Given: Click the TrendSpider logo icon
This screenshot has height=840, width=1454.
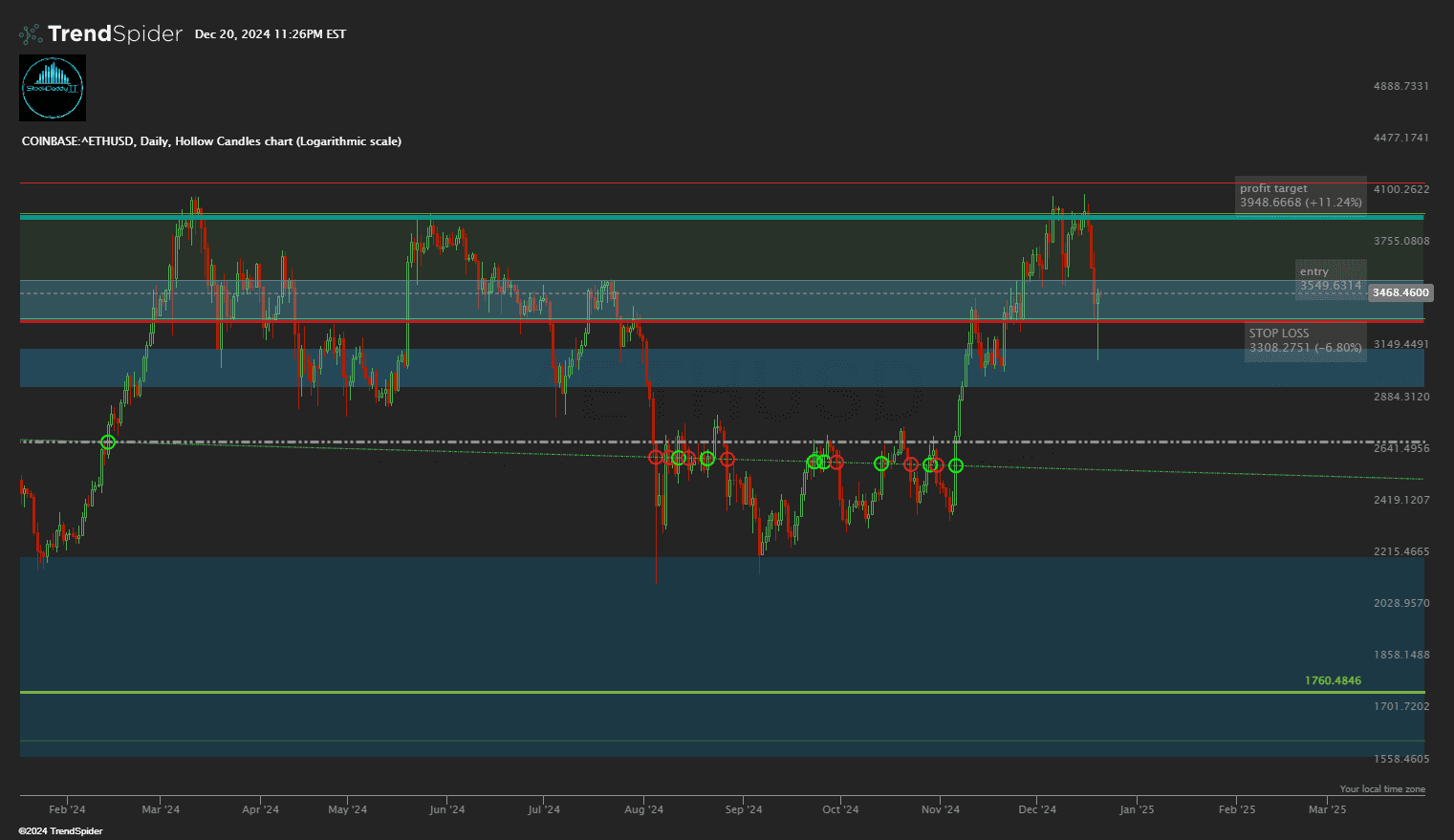Looking at the screenshot, I should (32, 34).
